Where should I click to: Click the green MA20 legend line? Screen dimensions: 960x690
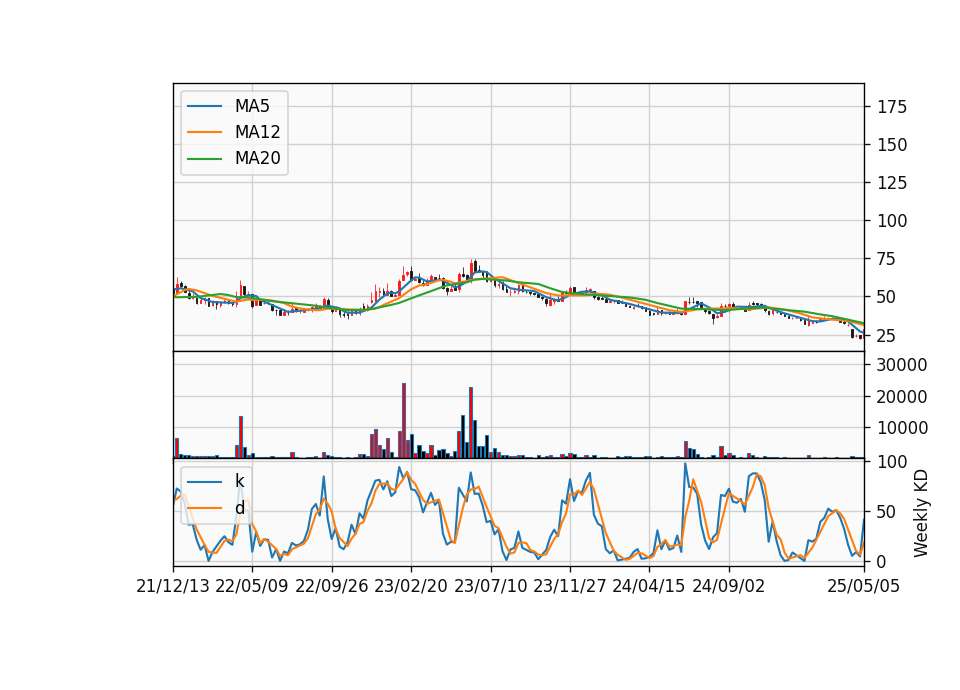click(x=204, y=159)
